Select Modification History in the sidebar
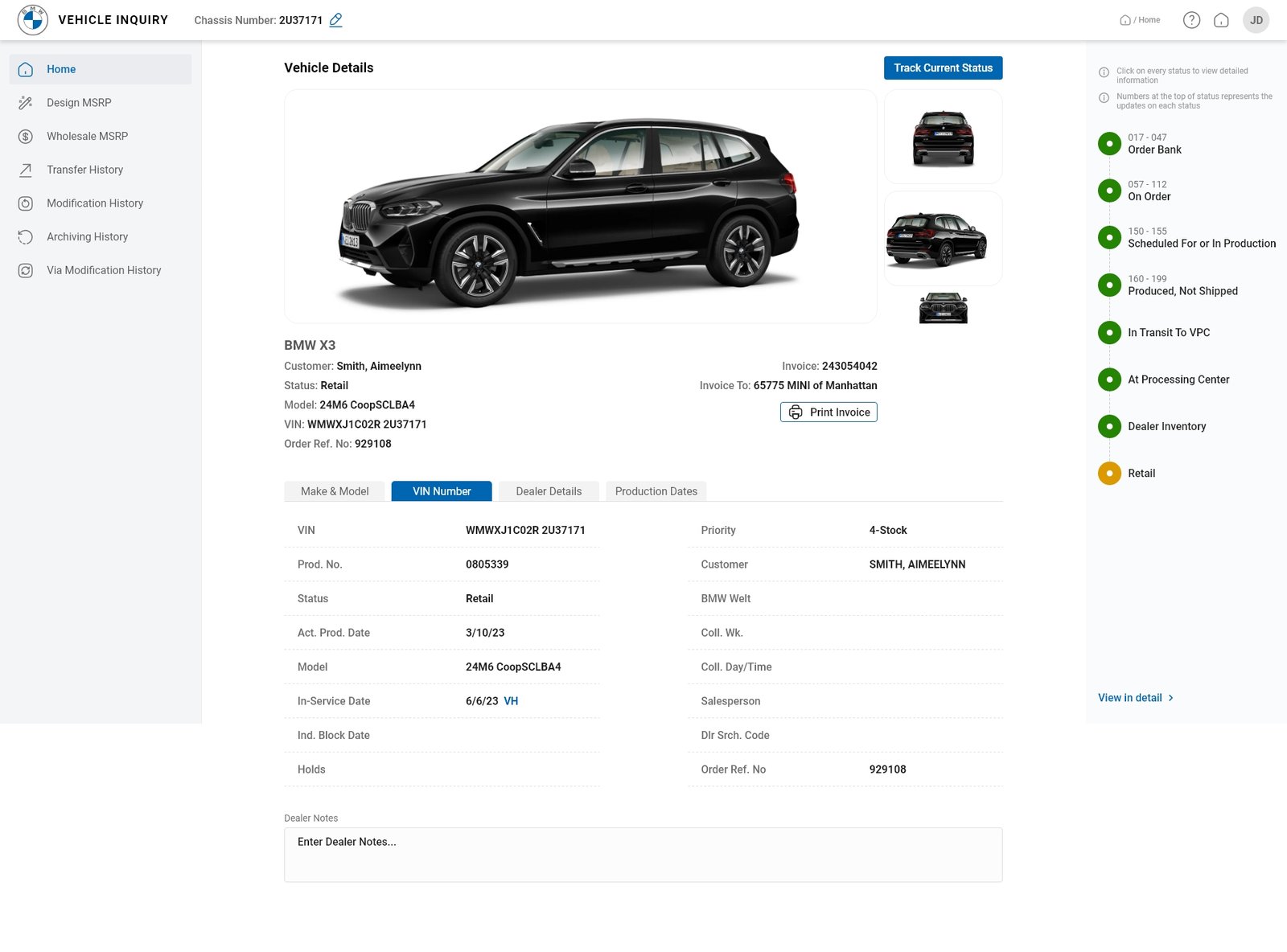This screenshot has width=1287, height=952. click(x=94, y=203)
